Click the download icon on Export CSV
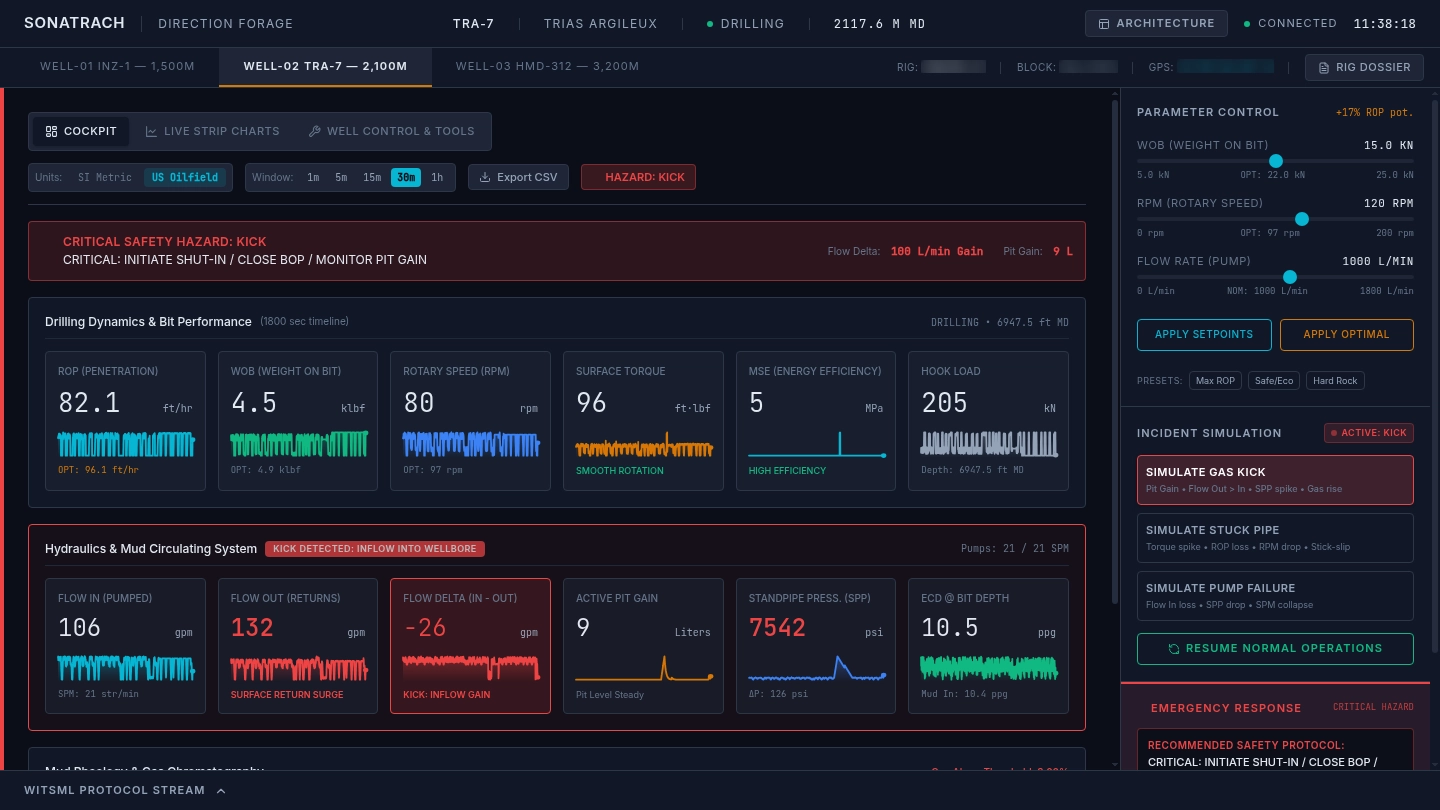 486,177
